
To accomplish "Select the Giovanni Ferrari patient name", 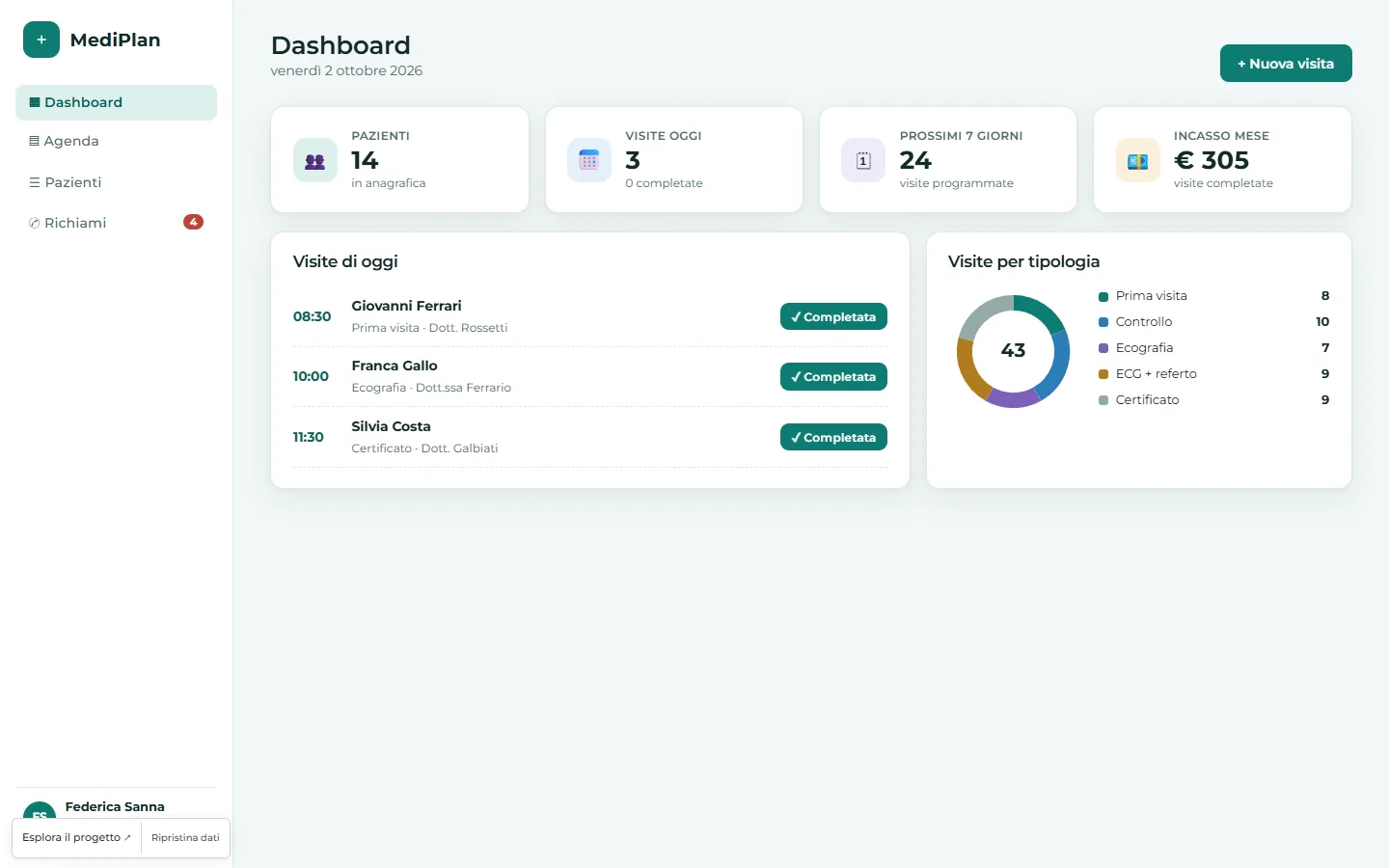I will click(x=406, y=306).
